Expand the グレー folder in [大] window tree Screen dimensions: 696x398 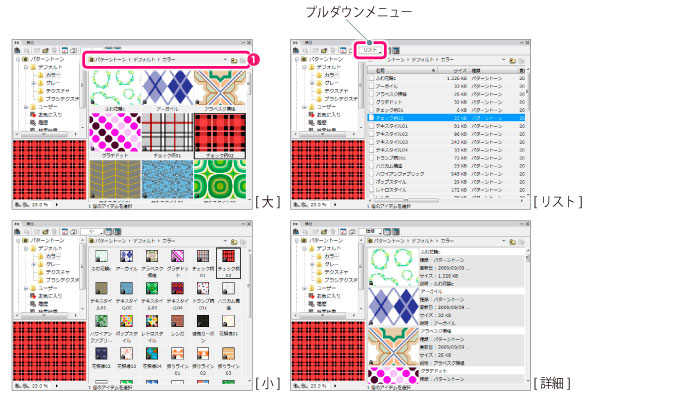point(33,83)
